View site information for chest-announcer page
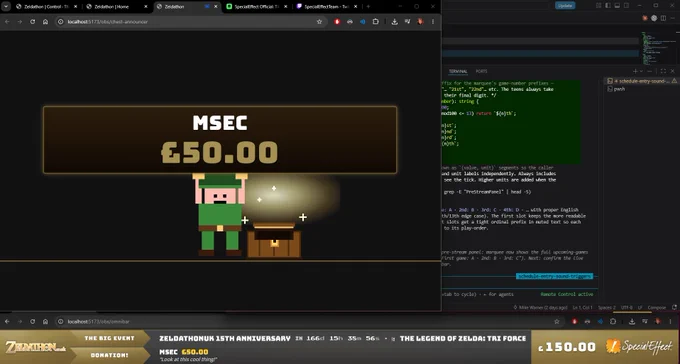This screenshot has height=364, width=680. (x=61, y=22)
